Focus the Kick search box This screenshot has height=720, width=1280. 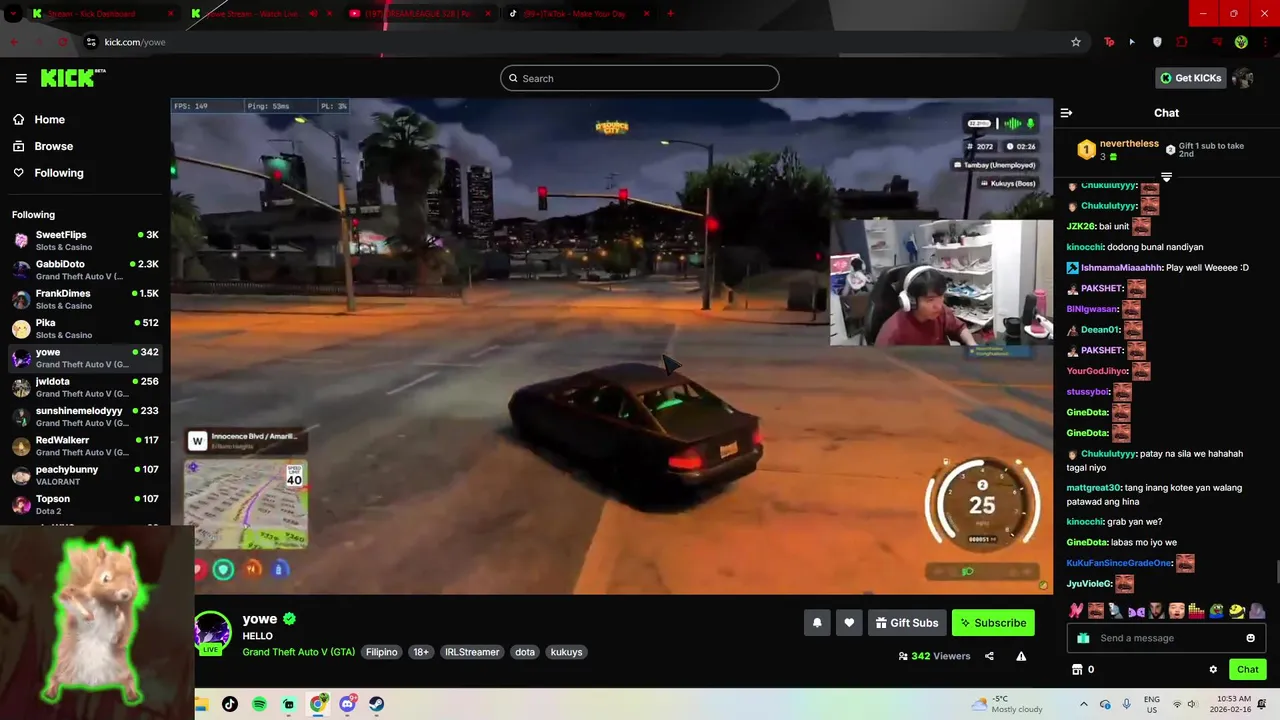point(640,78)
